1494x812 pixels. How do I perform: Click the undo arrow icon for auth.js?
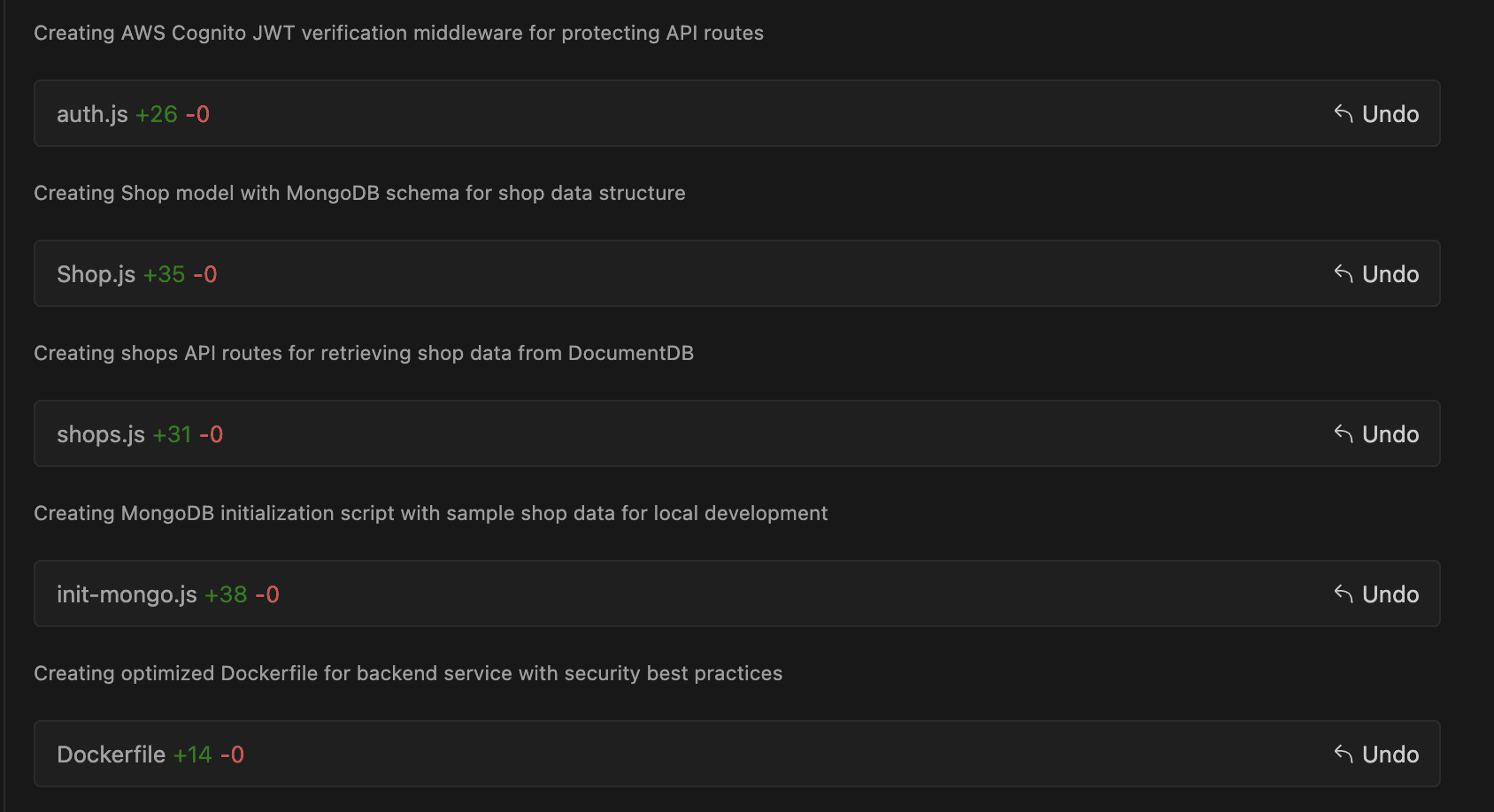tap(1344, 114)
